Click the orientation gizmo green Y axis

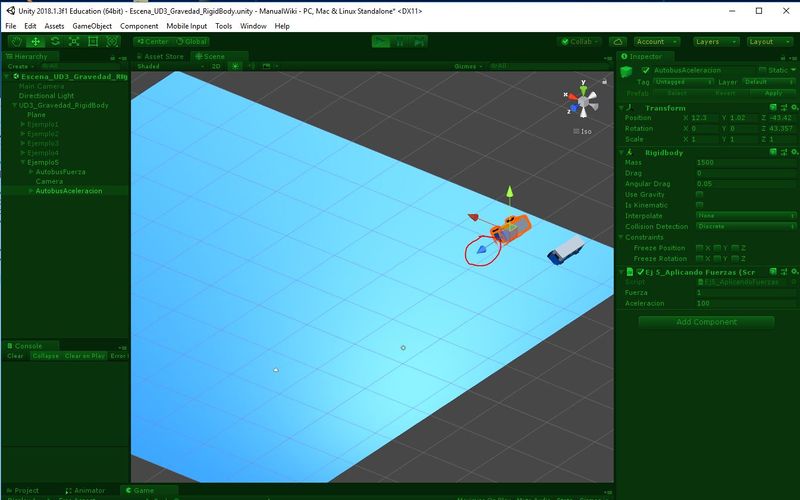point(583,90)
